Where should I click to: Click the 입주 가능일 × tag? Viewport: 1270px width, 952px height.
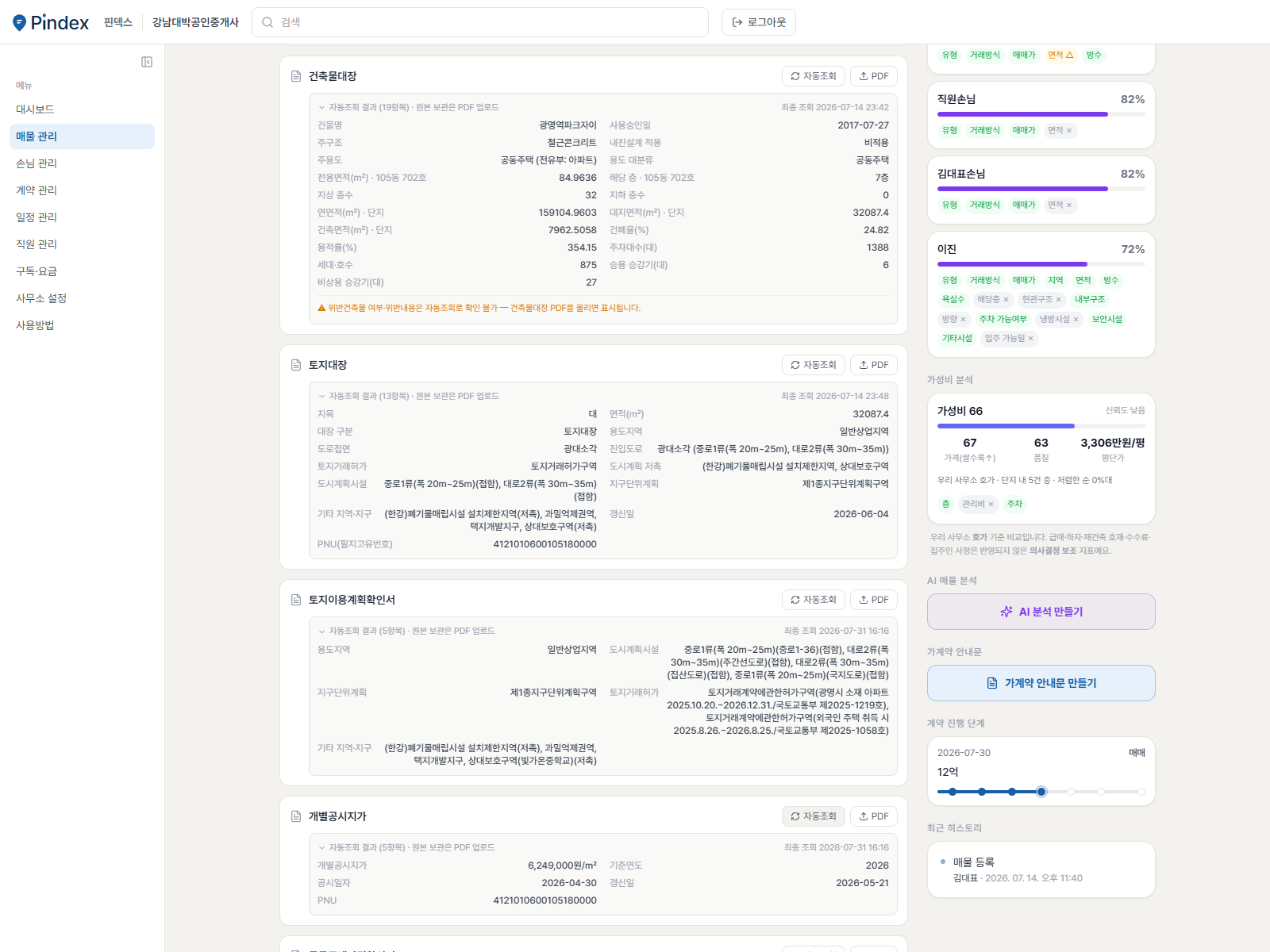pyautogui.click(x=1009, y=339)
